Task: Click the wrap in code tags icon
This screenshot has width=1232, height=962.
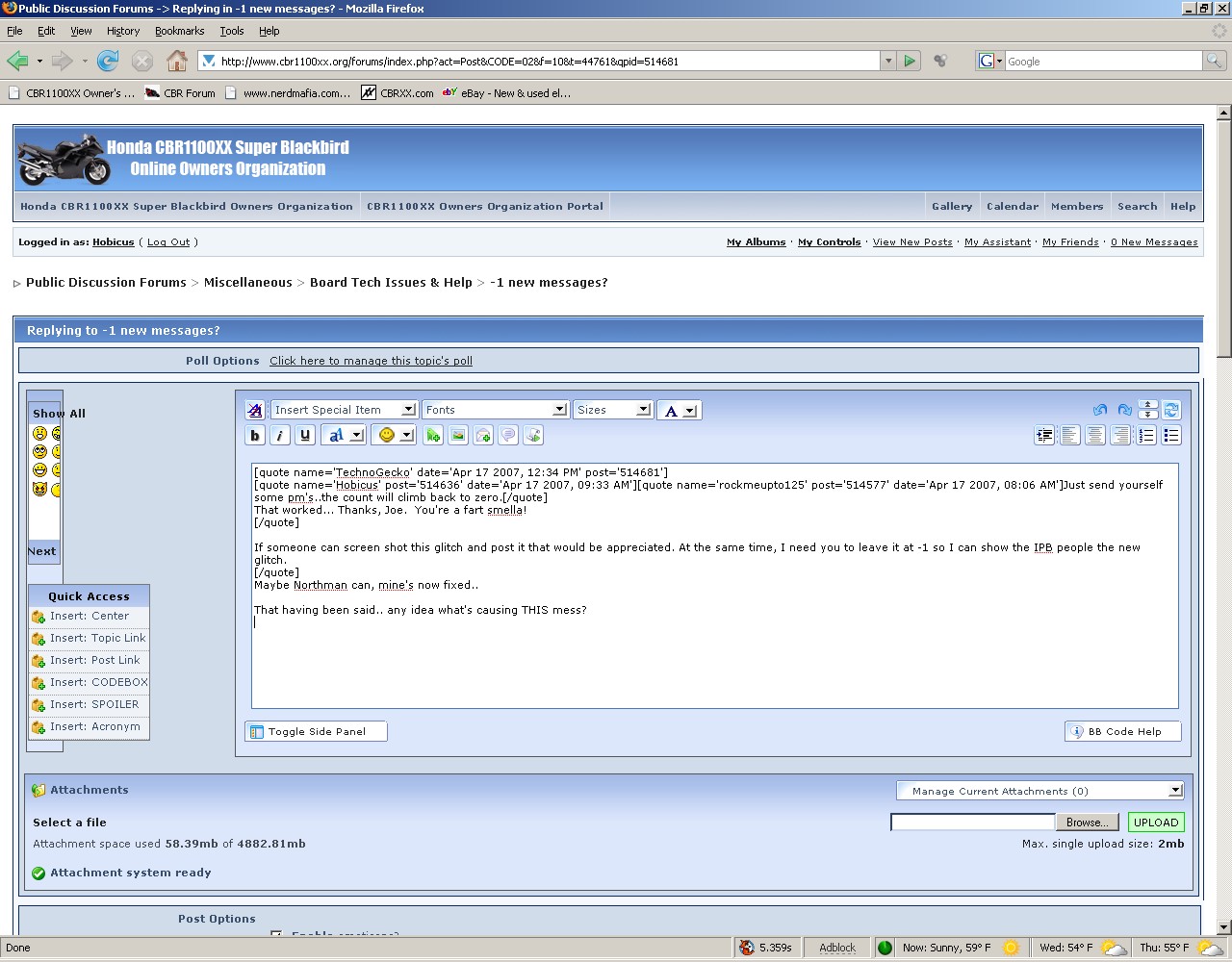Action: [533, 436]
